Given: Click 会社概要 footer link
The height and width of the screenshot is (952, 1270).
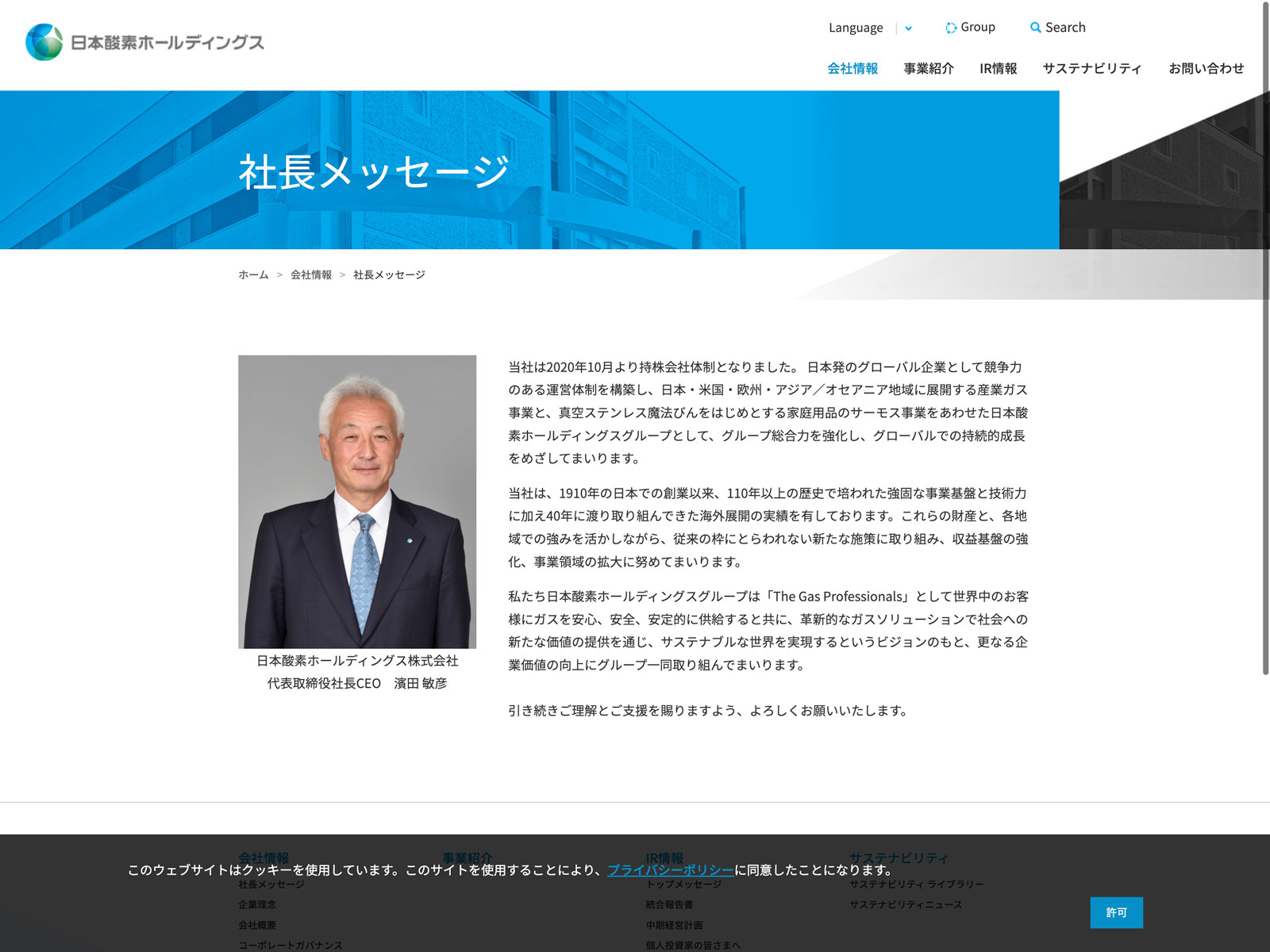Looking at the screenshot, I should pyautogui.click(x=257, y=925).
